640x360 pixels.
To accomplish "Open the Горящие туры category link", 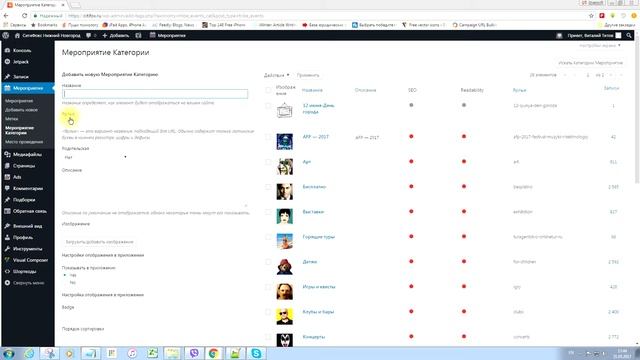I will click(x=318, y=237).
